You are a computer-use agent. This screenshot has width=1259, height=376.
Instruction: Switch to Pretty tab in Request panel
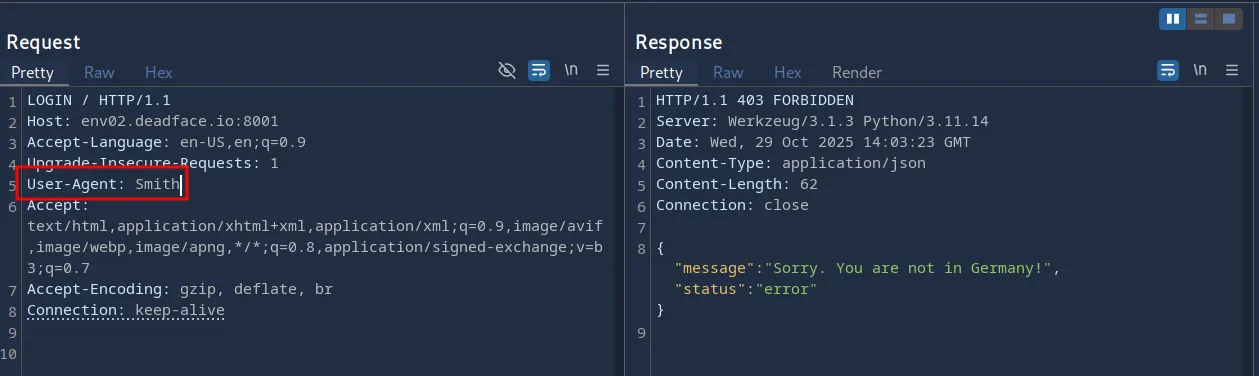coord(32,72)
